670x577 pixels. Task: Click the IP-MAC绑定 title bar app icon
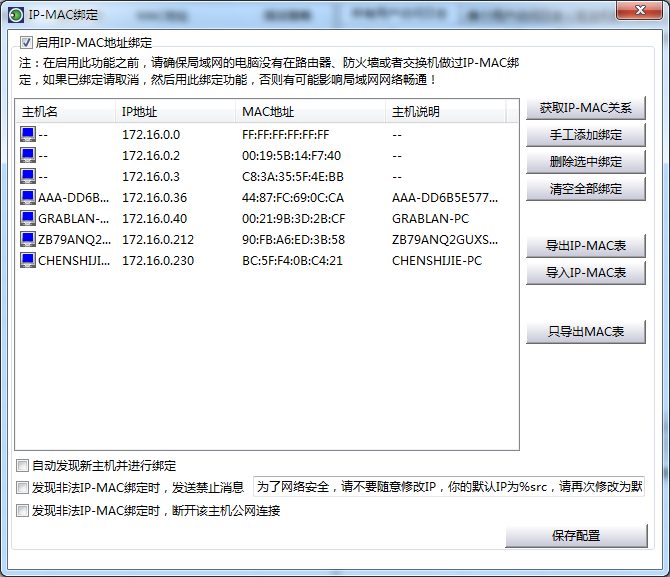[x=15, y=13]
